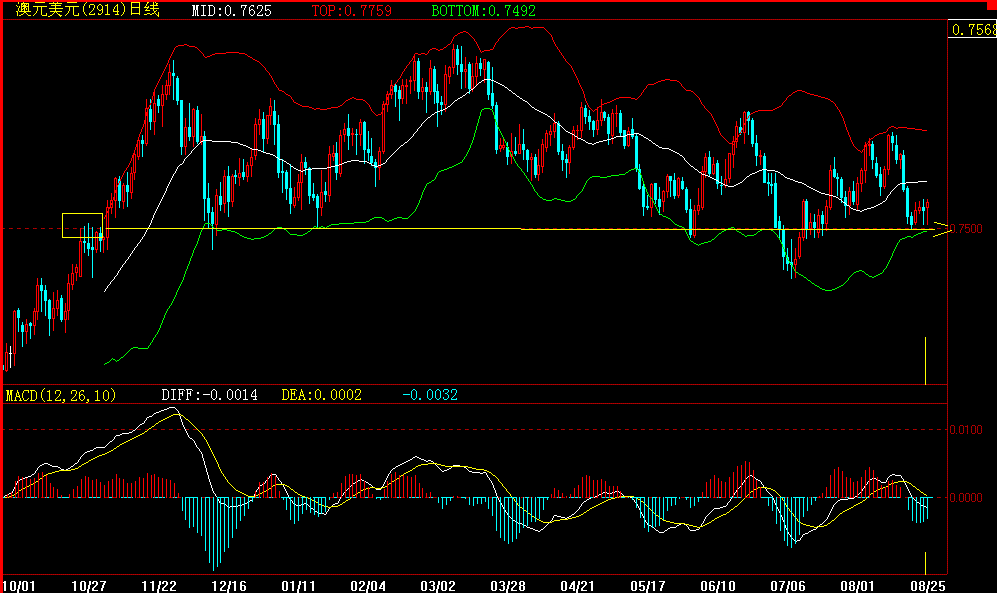Image resolution: width=997 pixels, height=593 pixels.
Task: Select the DIFF:-0.0014 reading
Action: coord(209,395)
